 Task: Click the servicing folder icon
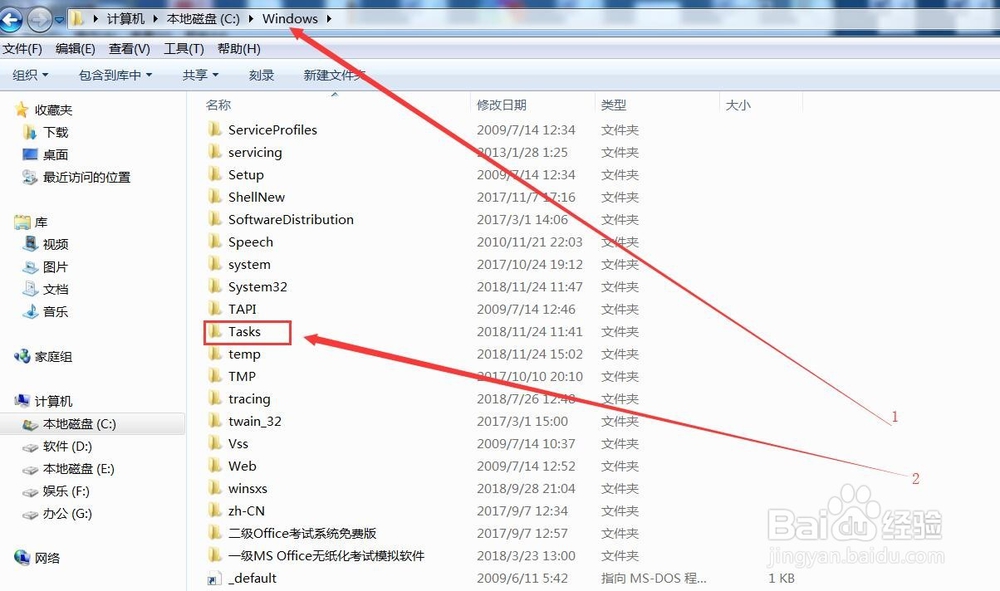click(214, 152)
